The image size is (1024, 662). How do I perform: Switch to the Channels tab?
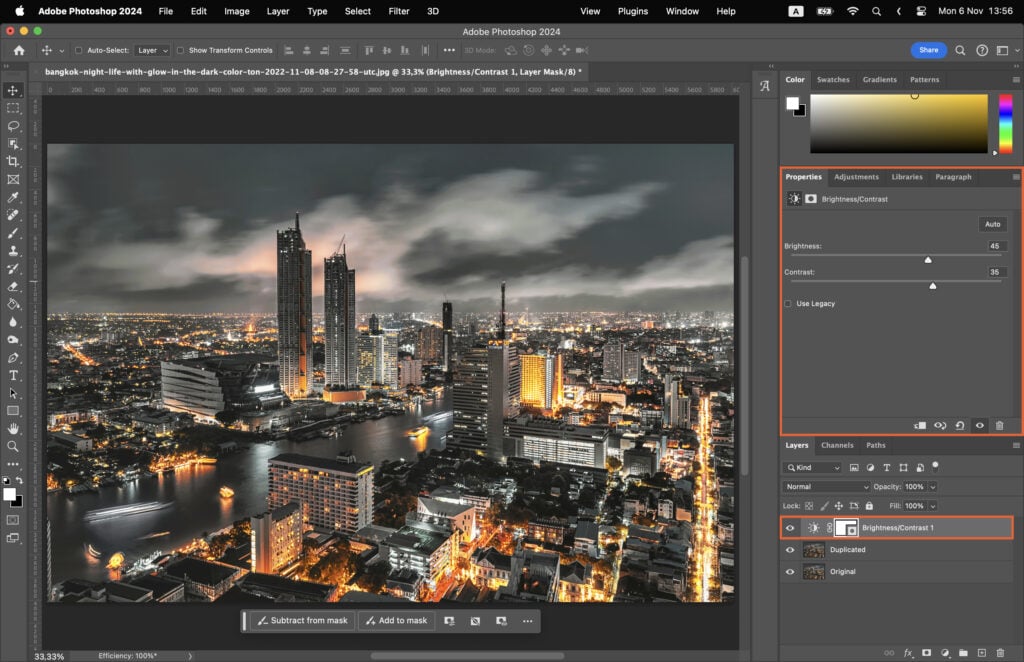click(838, 445)
